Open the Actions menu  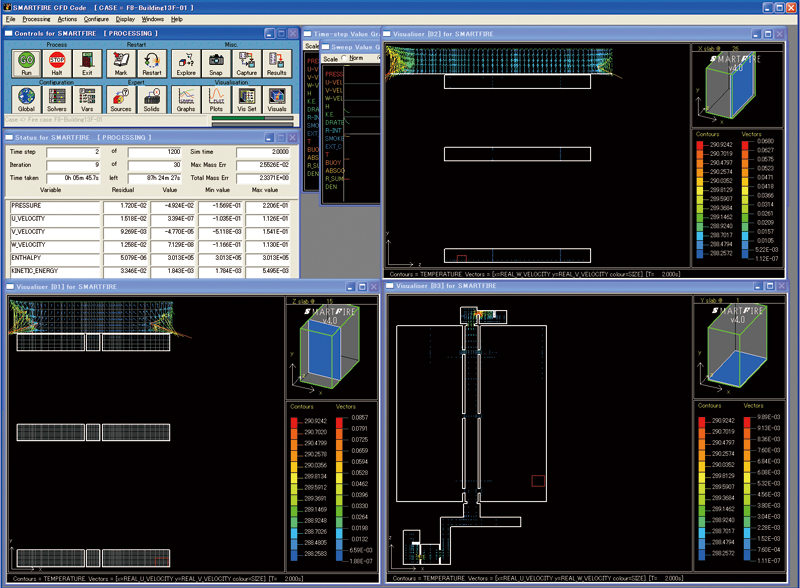[x=67, y=19]
